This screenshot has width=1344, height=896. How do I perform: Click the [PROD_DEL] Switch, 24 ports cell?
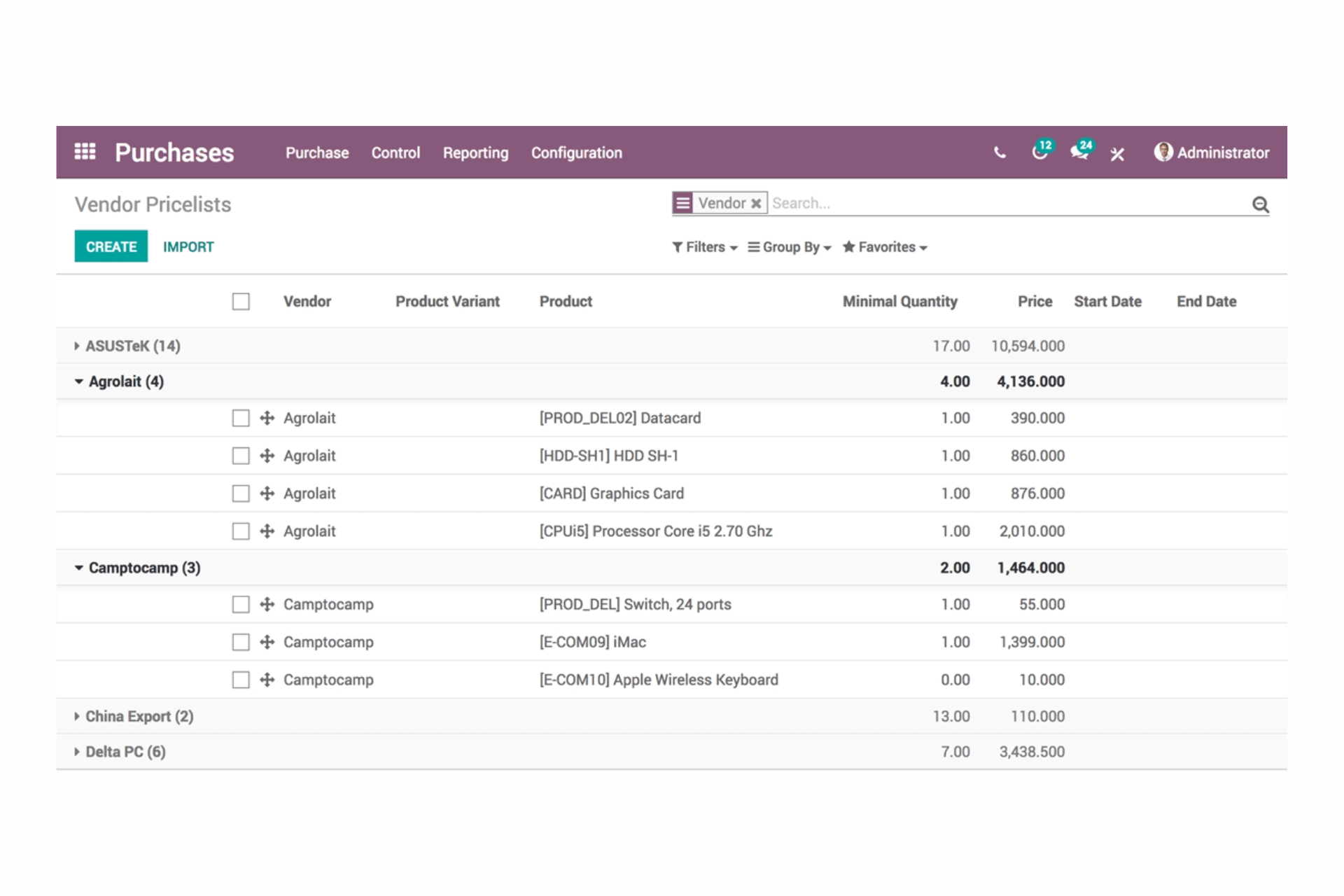pyautogui.click(x=635, y=604)
